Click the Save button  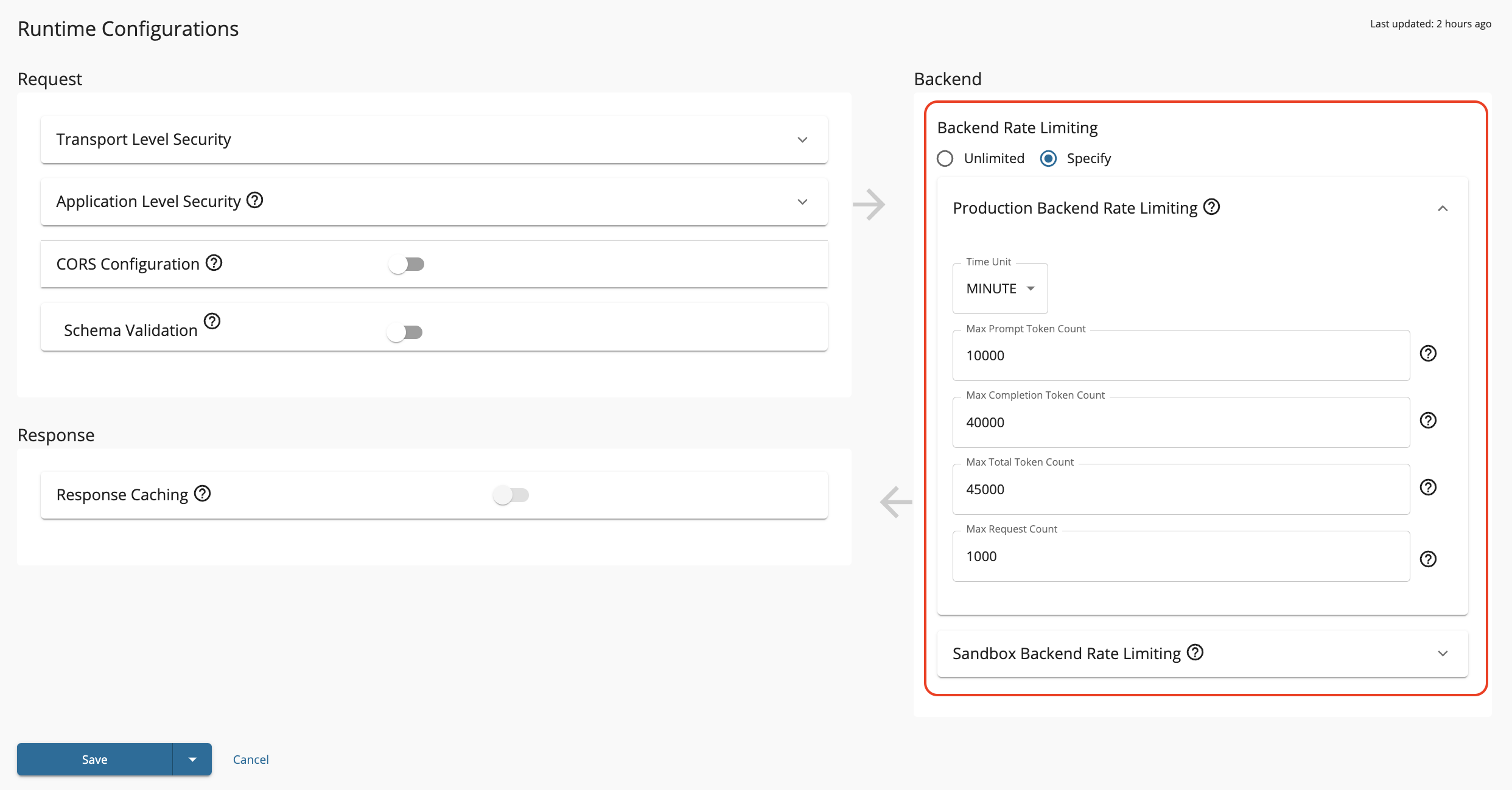[95, 759]
